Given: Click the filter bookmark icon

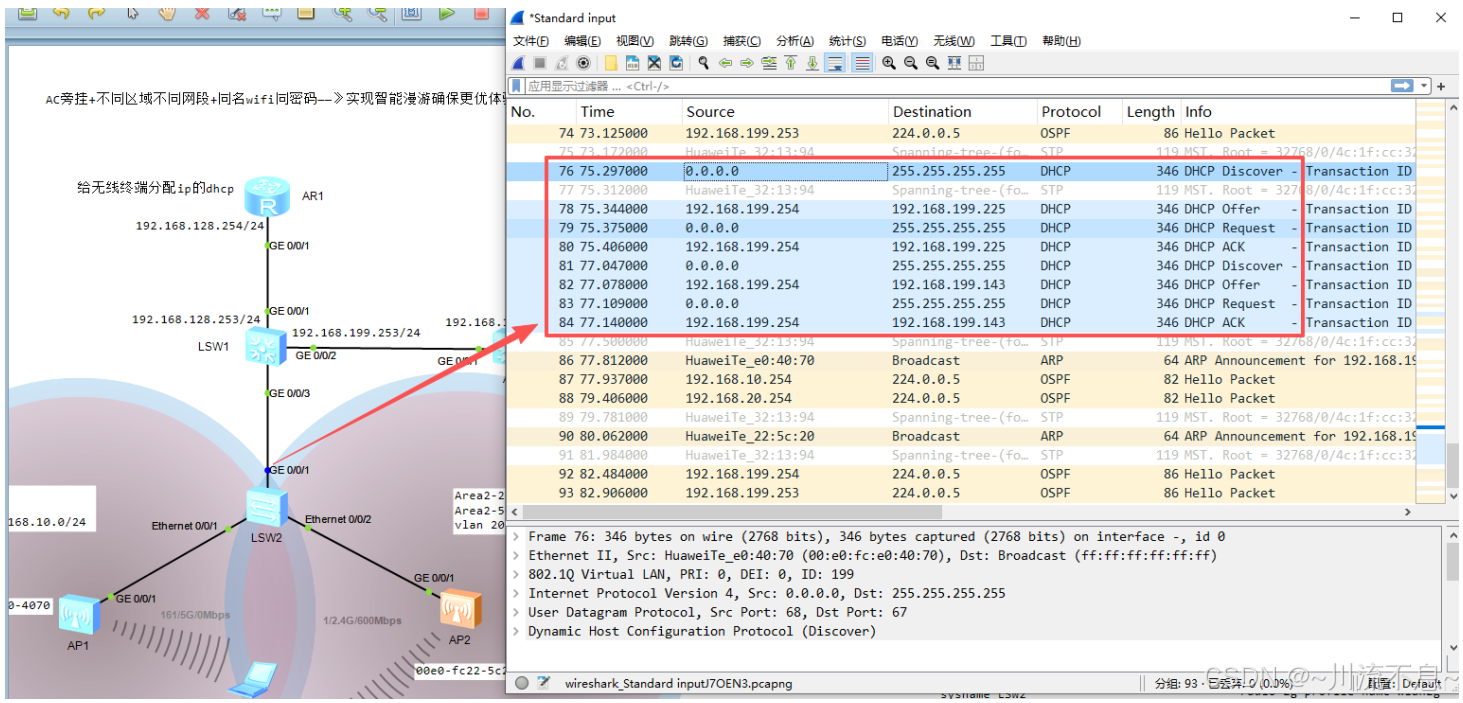Looking at the screenshot, I should (x=517, y=86).
